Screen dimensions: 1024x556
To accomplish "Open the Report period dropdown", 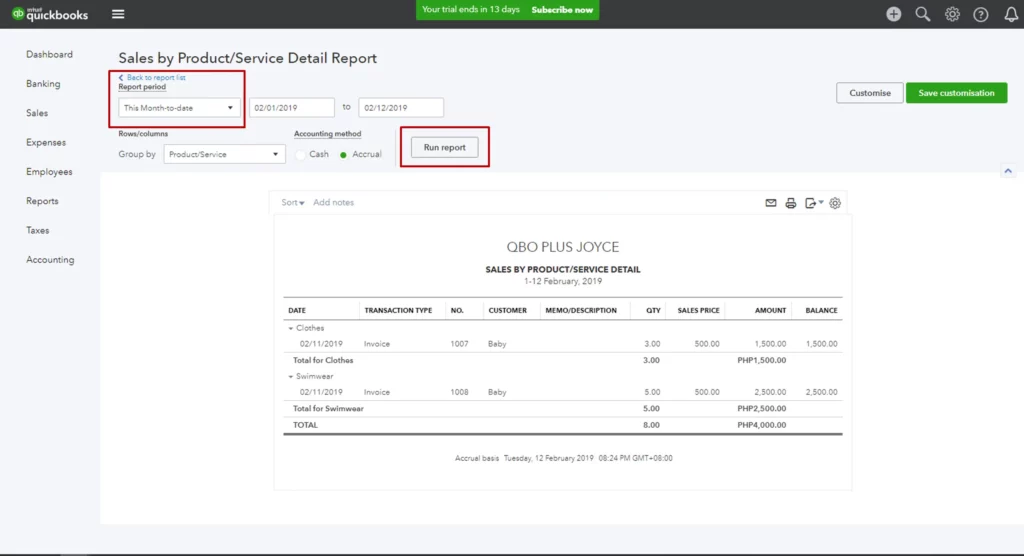I will [179, 108].
